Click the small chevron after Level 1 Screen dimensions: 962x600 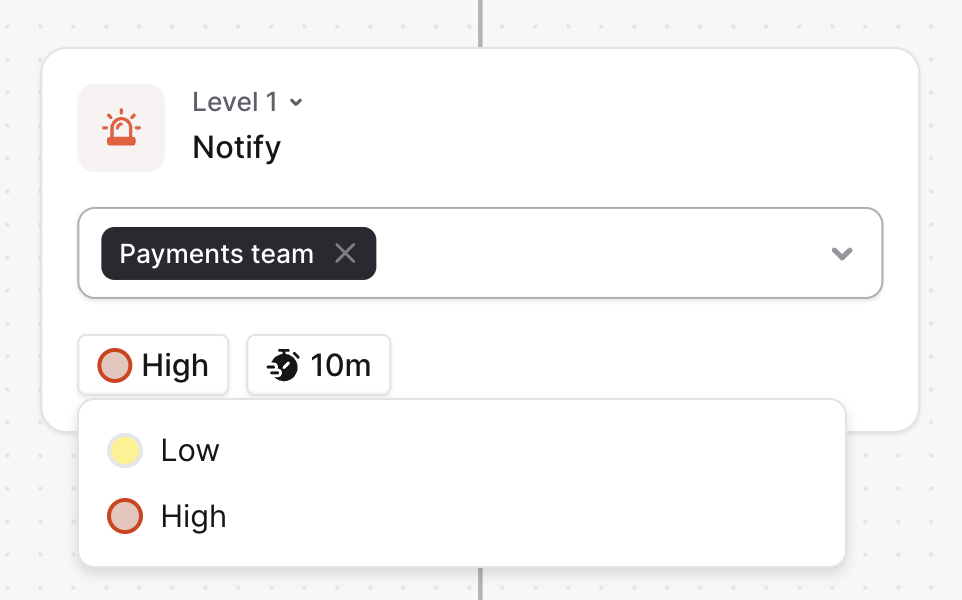point(296,103)
